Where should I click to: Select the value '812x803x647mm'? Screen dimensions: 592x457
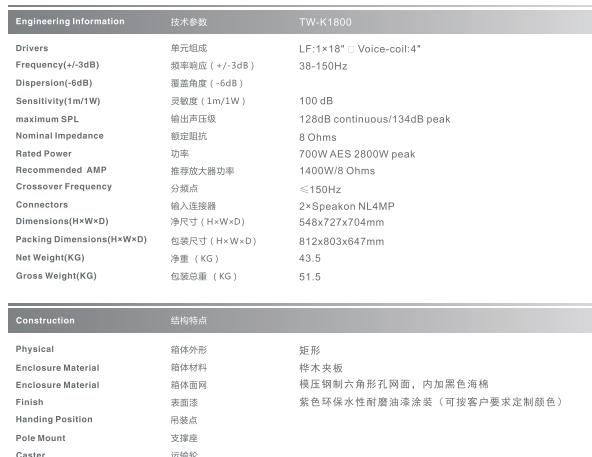(341, 242)
